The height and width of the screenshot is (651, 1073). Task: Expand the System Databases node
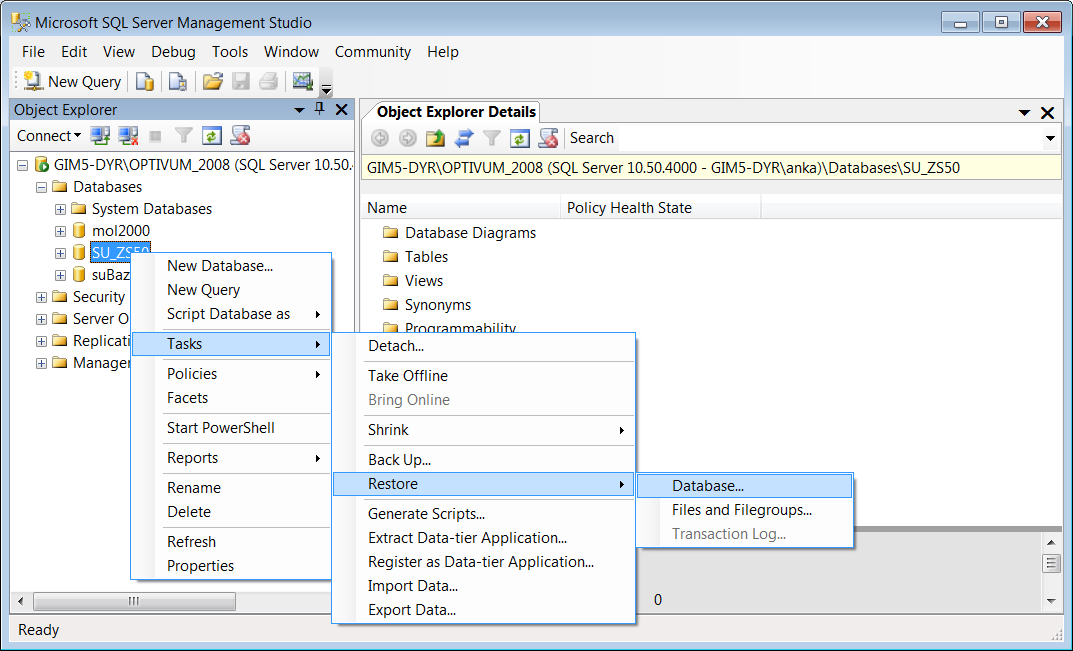(x=60, y=209)
